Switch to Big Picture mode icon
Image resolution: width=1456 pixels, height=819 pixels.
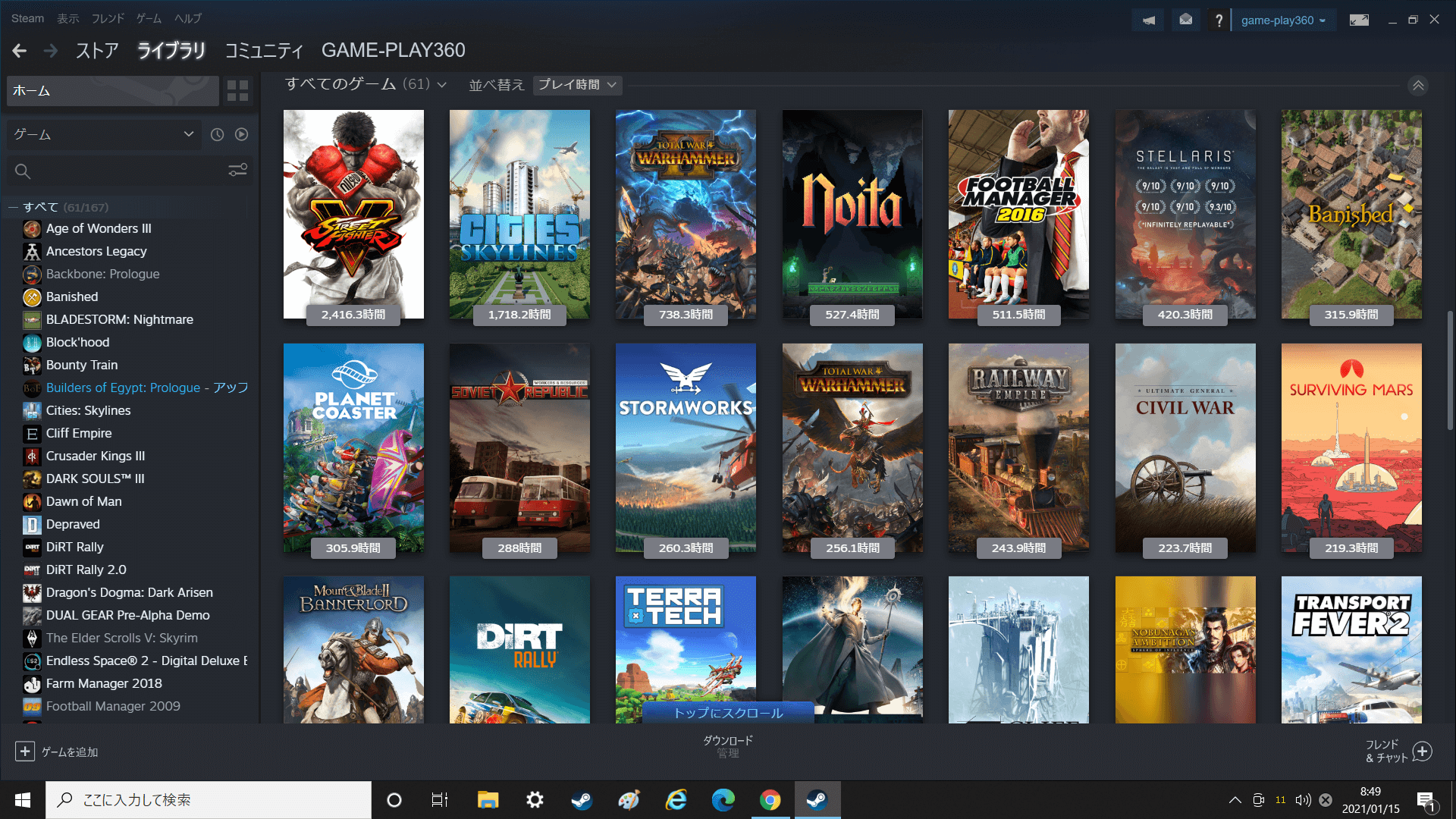1359,20
